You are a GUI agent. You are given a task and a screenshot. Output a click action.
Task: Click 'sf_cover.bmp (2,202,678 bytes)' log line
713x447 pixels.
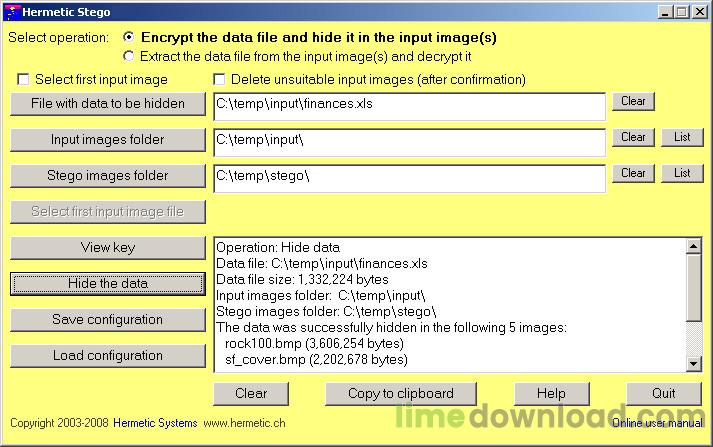[x=316, y=359]
